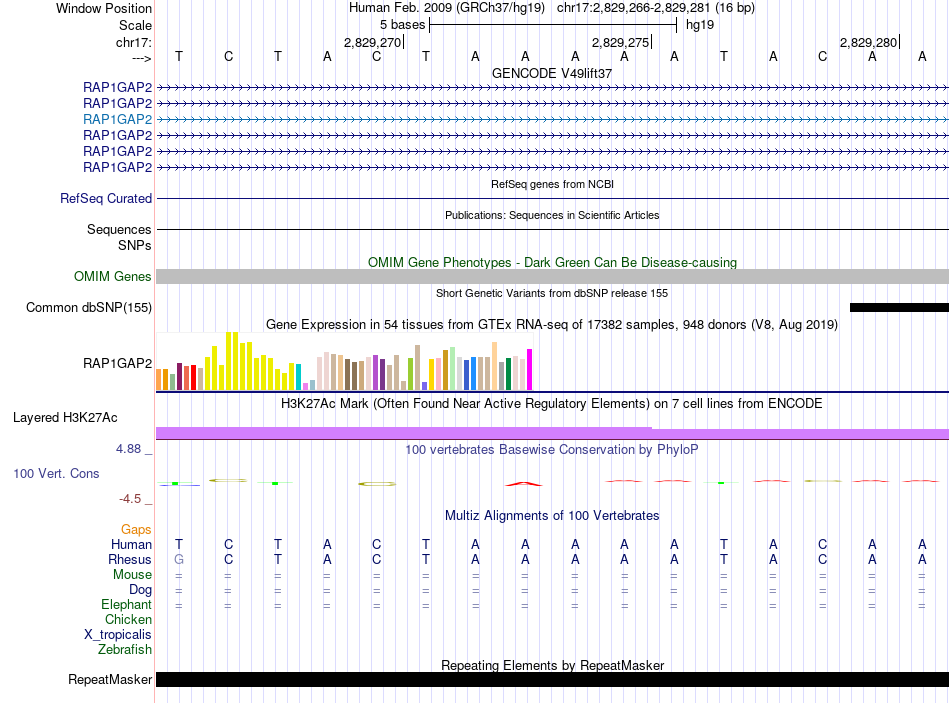Click the gray OMIM Genes bar

(x=552, y=276)
